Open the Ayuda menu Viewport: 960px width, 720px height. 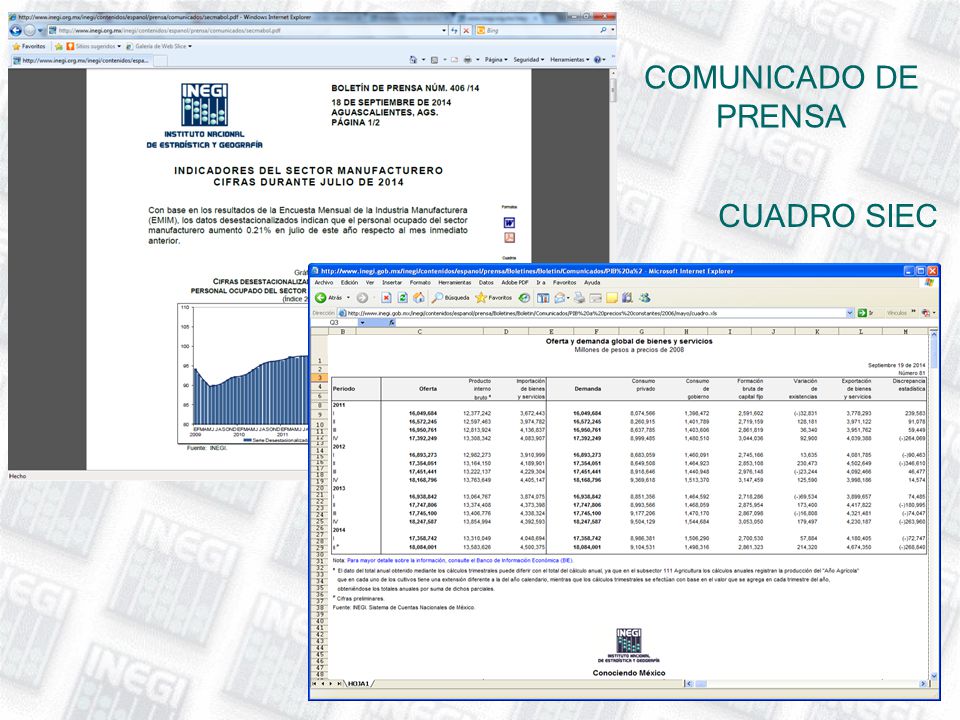592,283
